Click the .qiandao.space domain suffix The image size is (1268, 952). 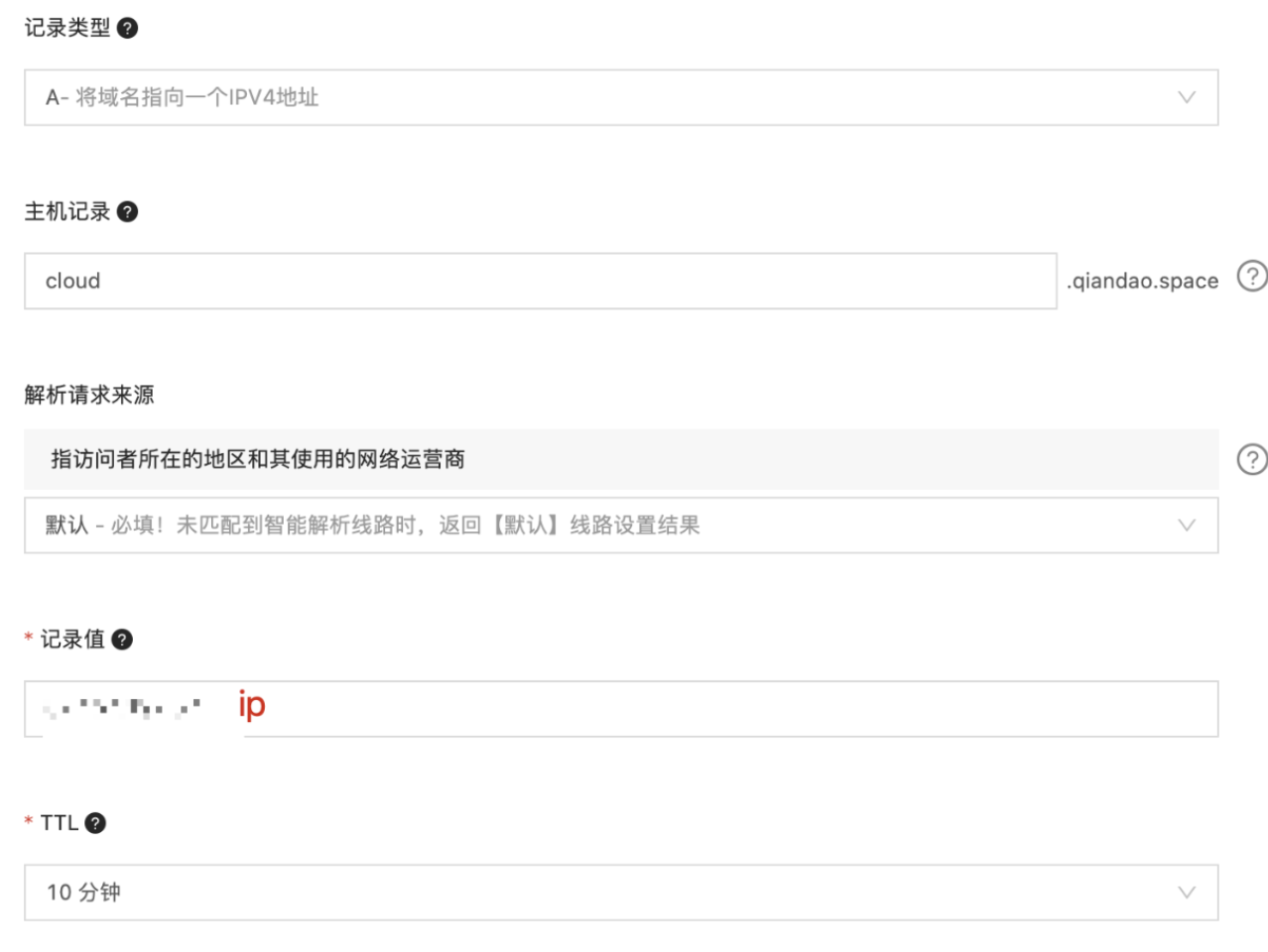(1142, 281)
